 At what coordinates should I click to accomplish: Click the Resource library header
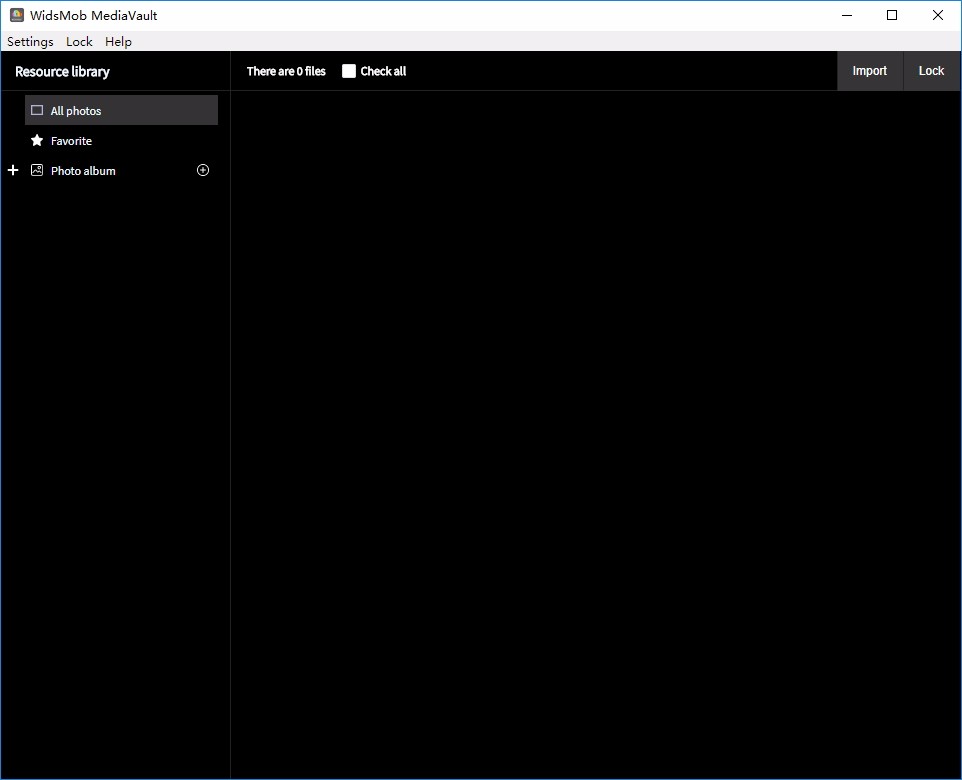click(63, 72)
